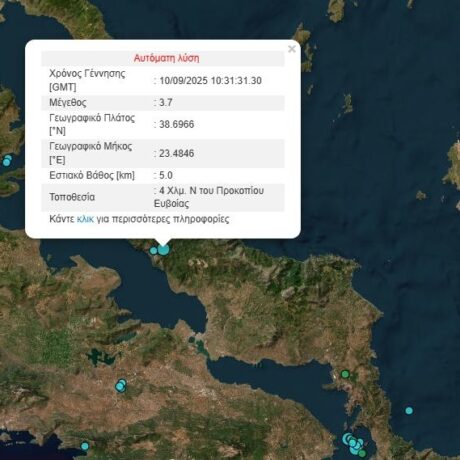Select green marker touching the dense cyan cluster
The width and height of the screenshot is (460, 460).
(362, 453)
